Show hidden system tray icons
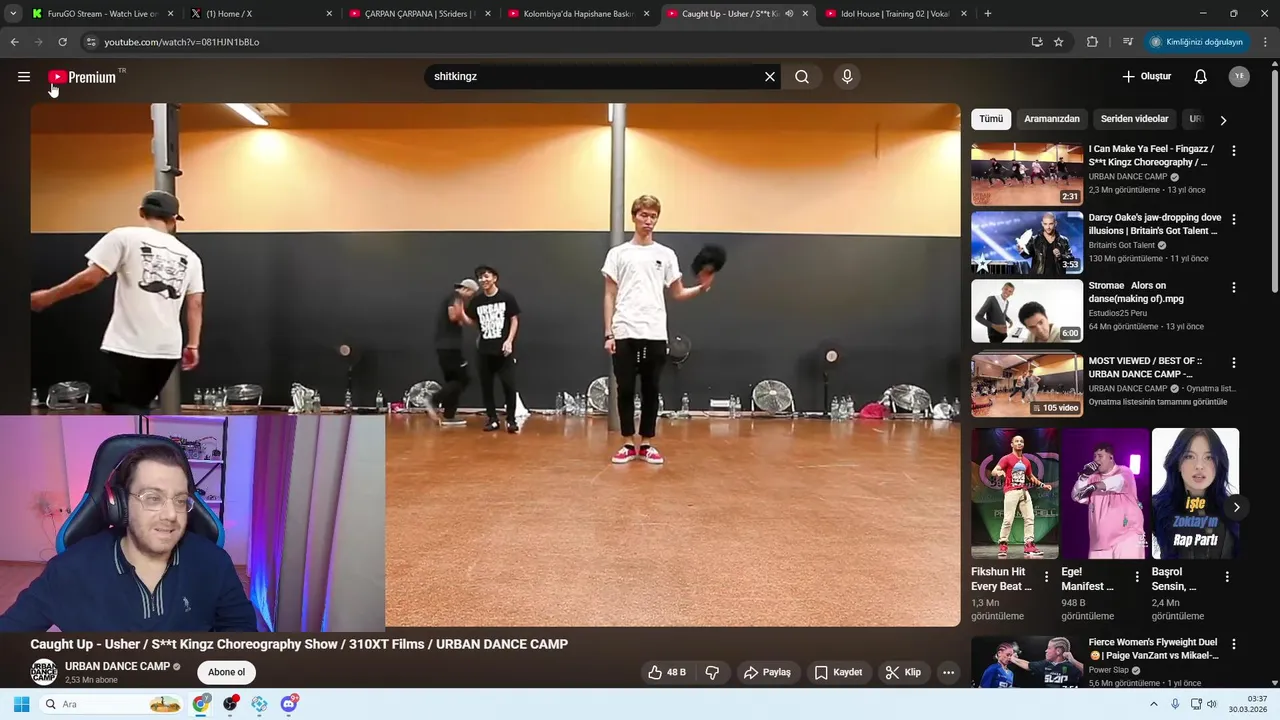1280x720 pixels. click(1153, 704)
